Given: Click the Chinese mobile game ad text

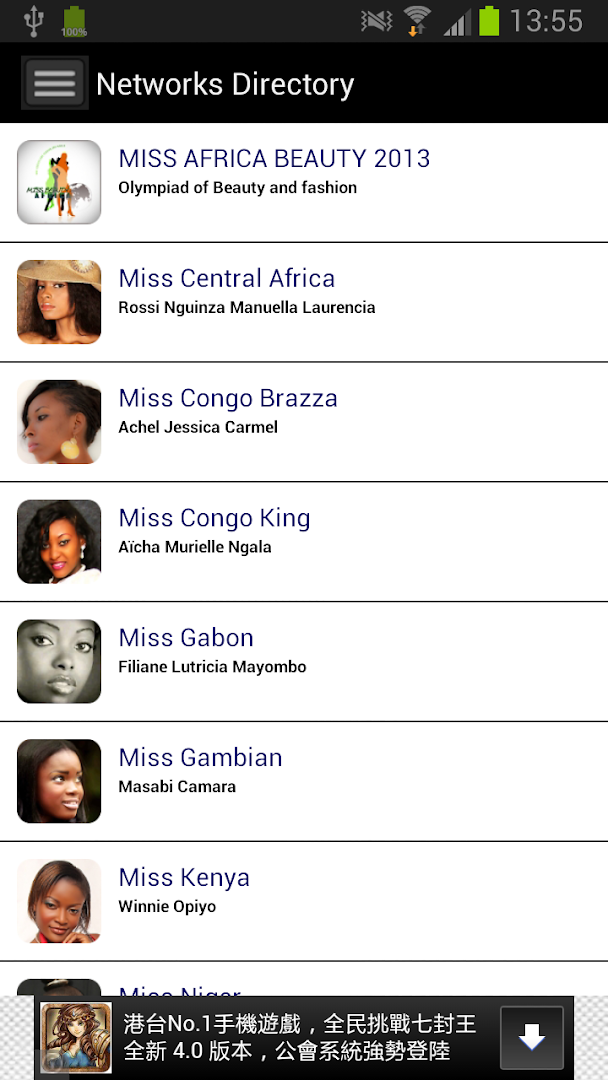Looking at the screenshot, I should click(x=300, y=1038).
